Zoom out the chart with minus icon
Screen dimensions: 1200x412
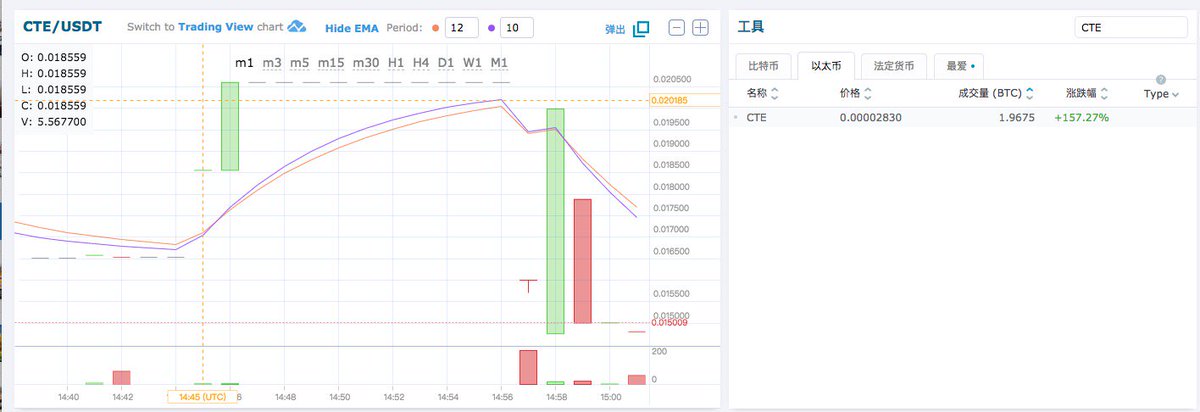pos(677,27)
